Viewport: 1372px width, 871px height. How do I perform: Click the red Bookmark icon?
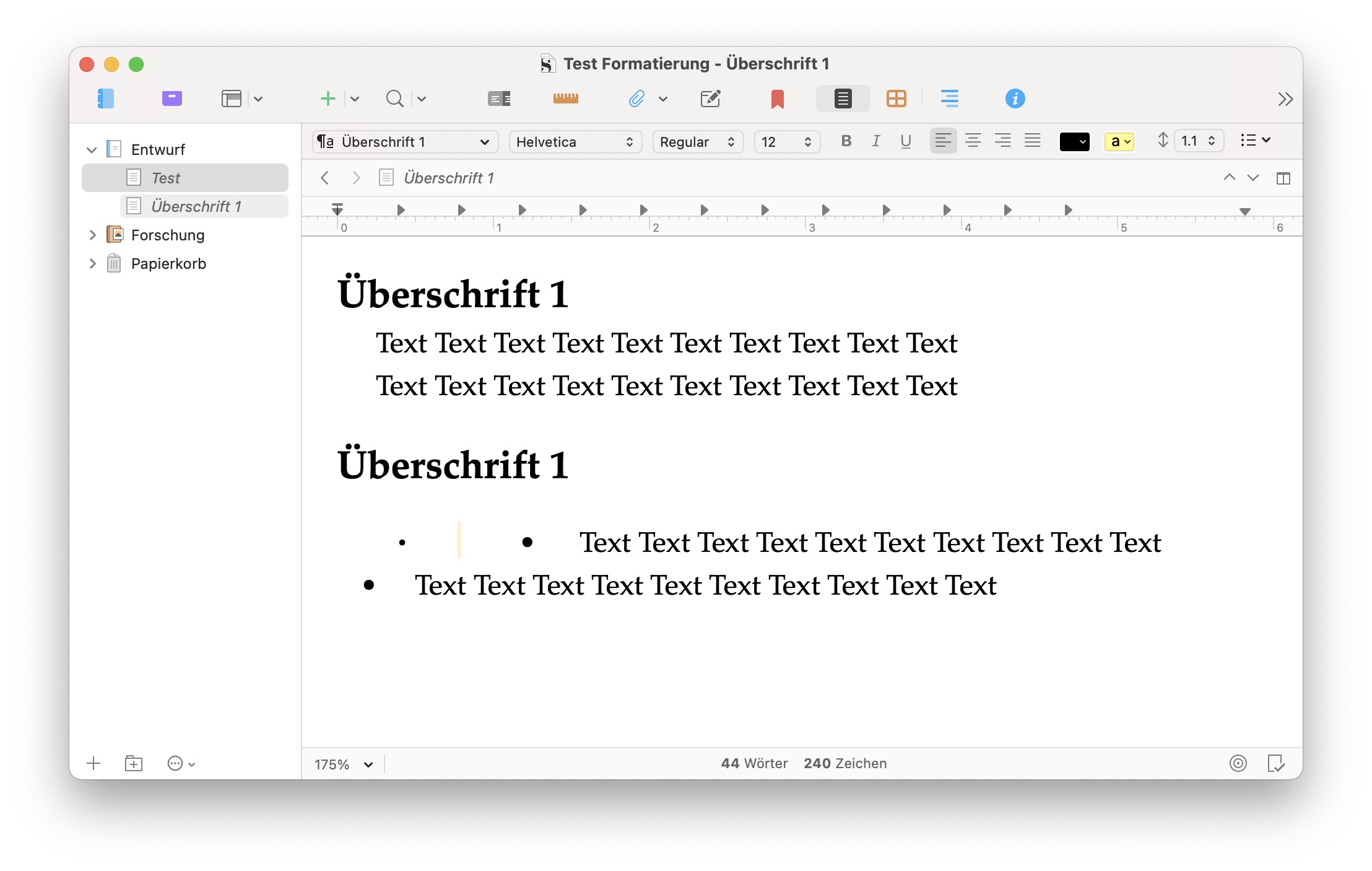pos(778,99)
